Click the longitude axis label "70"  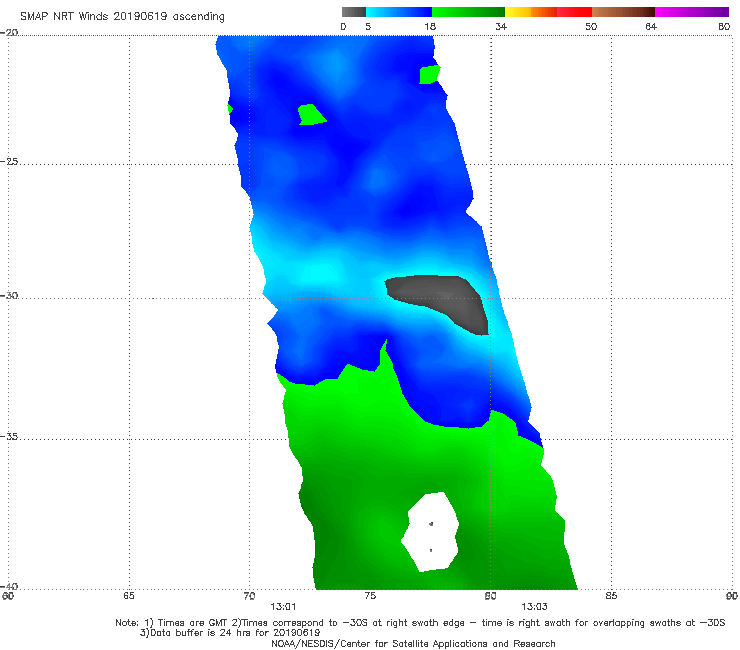point(249,596)
